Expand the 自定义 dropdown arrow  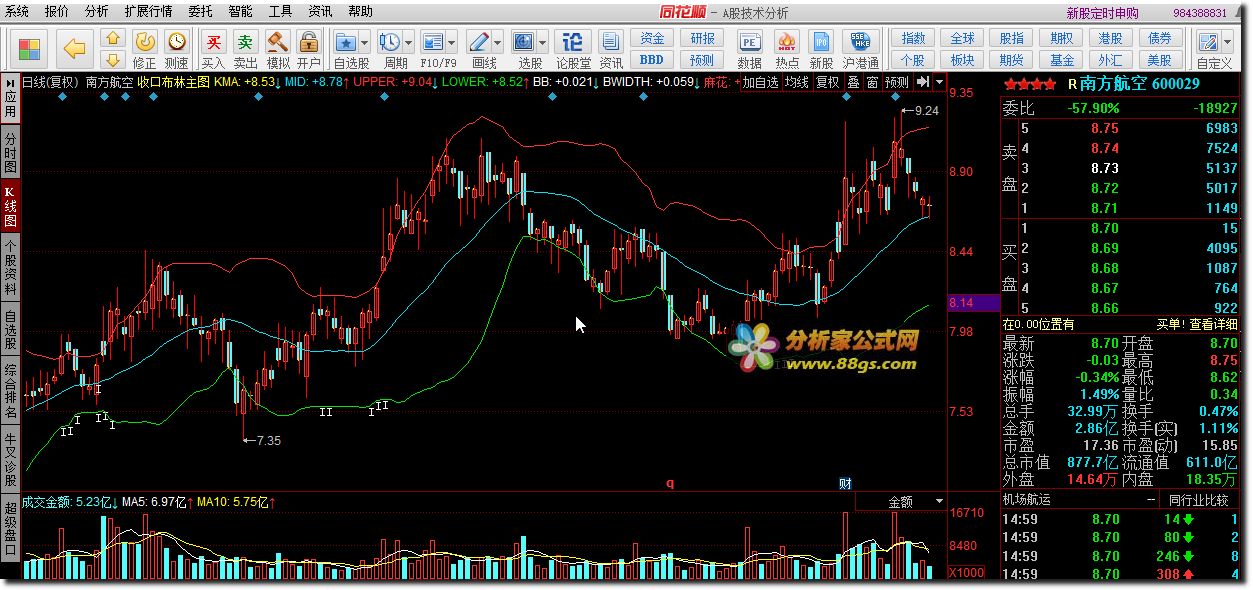[x=1226, y=43]
